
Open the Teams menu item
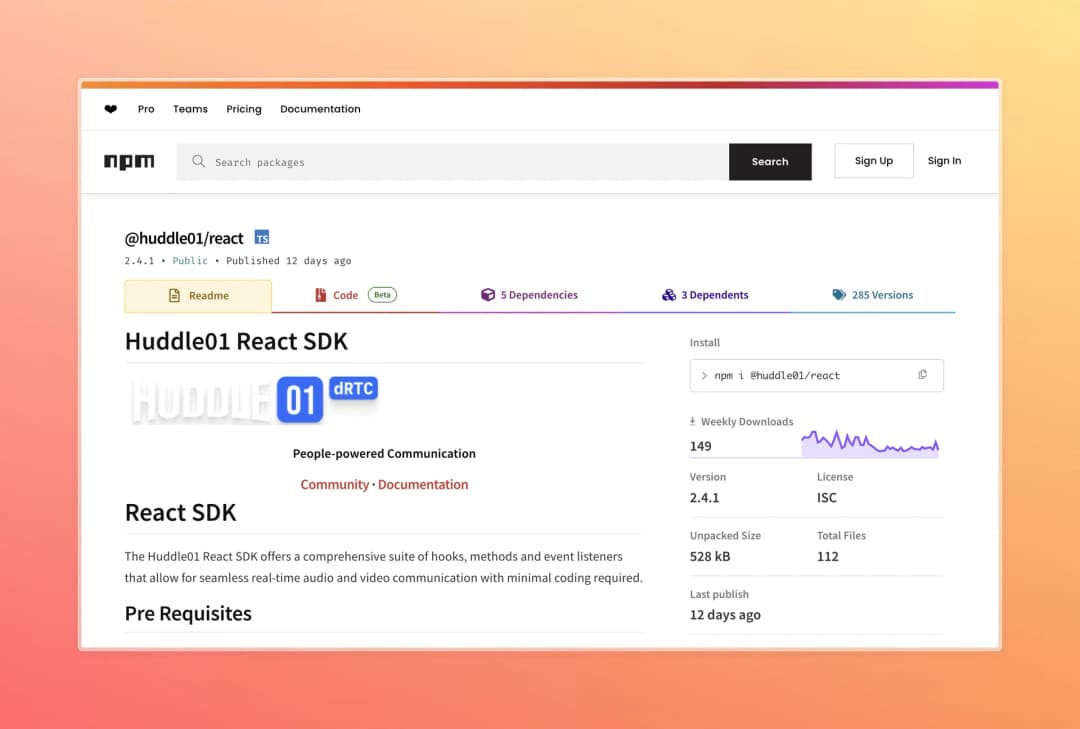click(190, 109)
